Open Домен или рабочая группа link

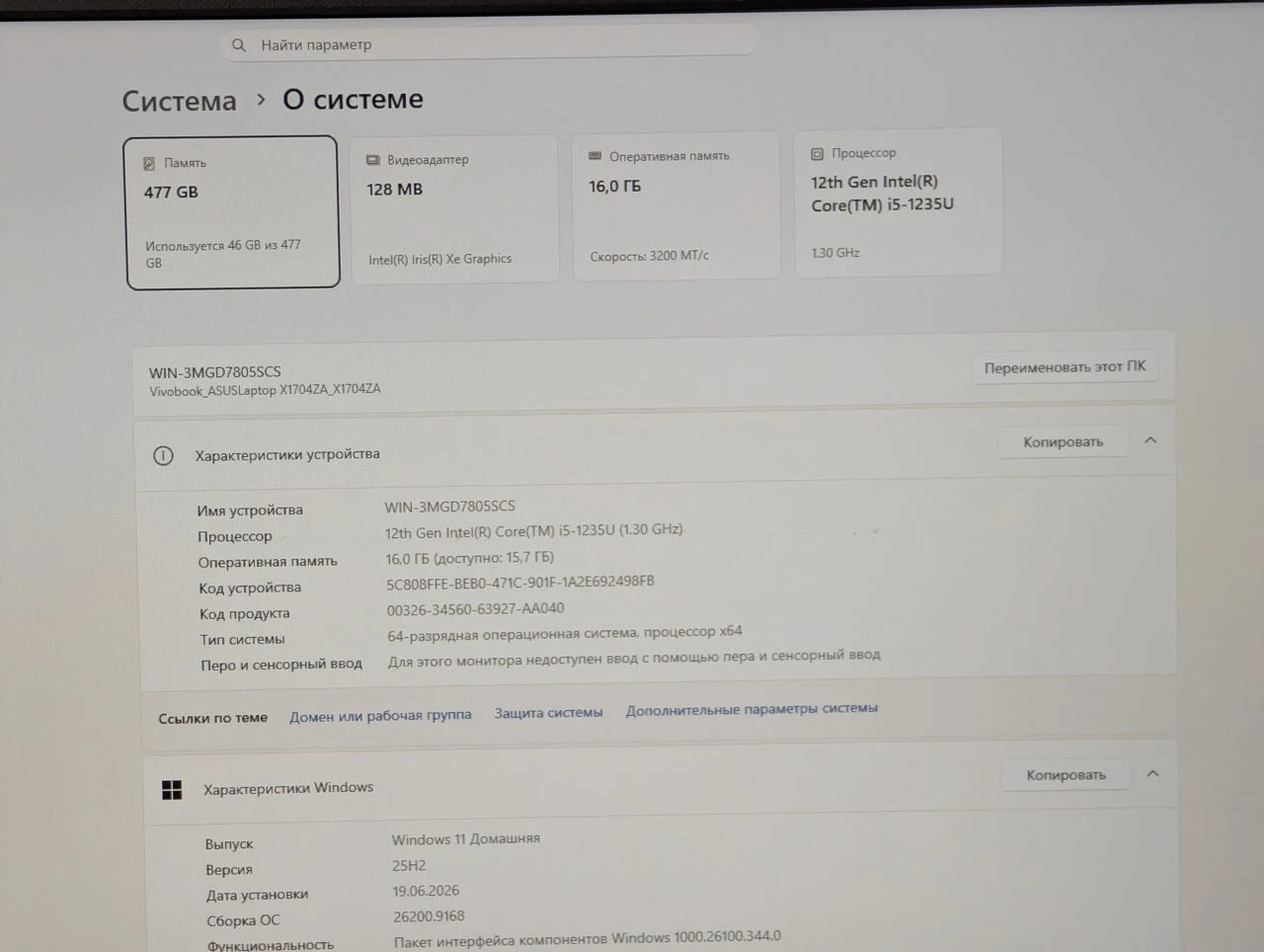(380, 716)
